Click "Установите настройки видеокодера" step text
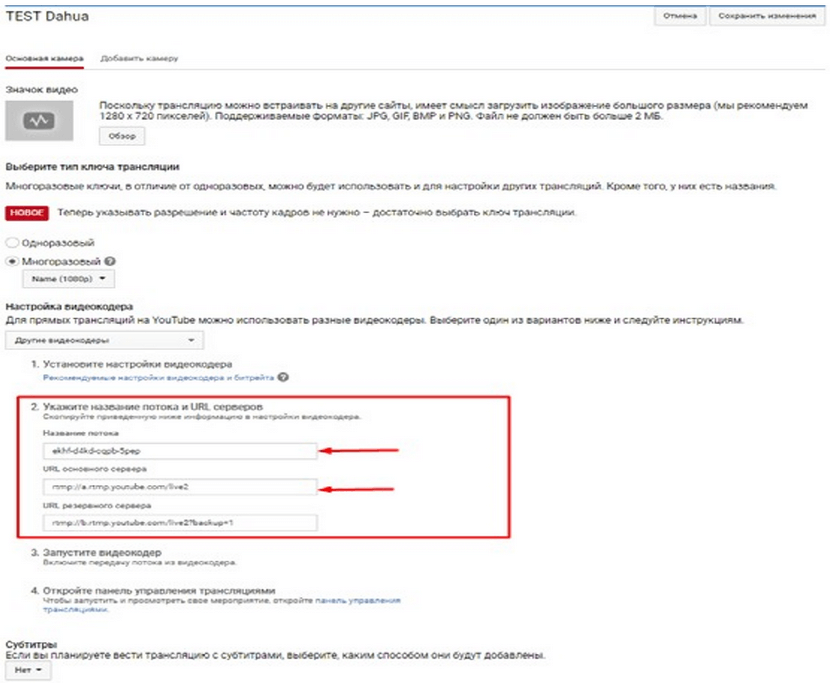This screenshot has width=830, height=683. tap(137, 364)
